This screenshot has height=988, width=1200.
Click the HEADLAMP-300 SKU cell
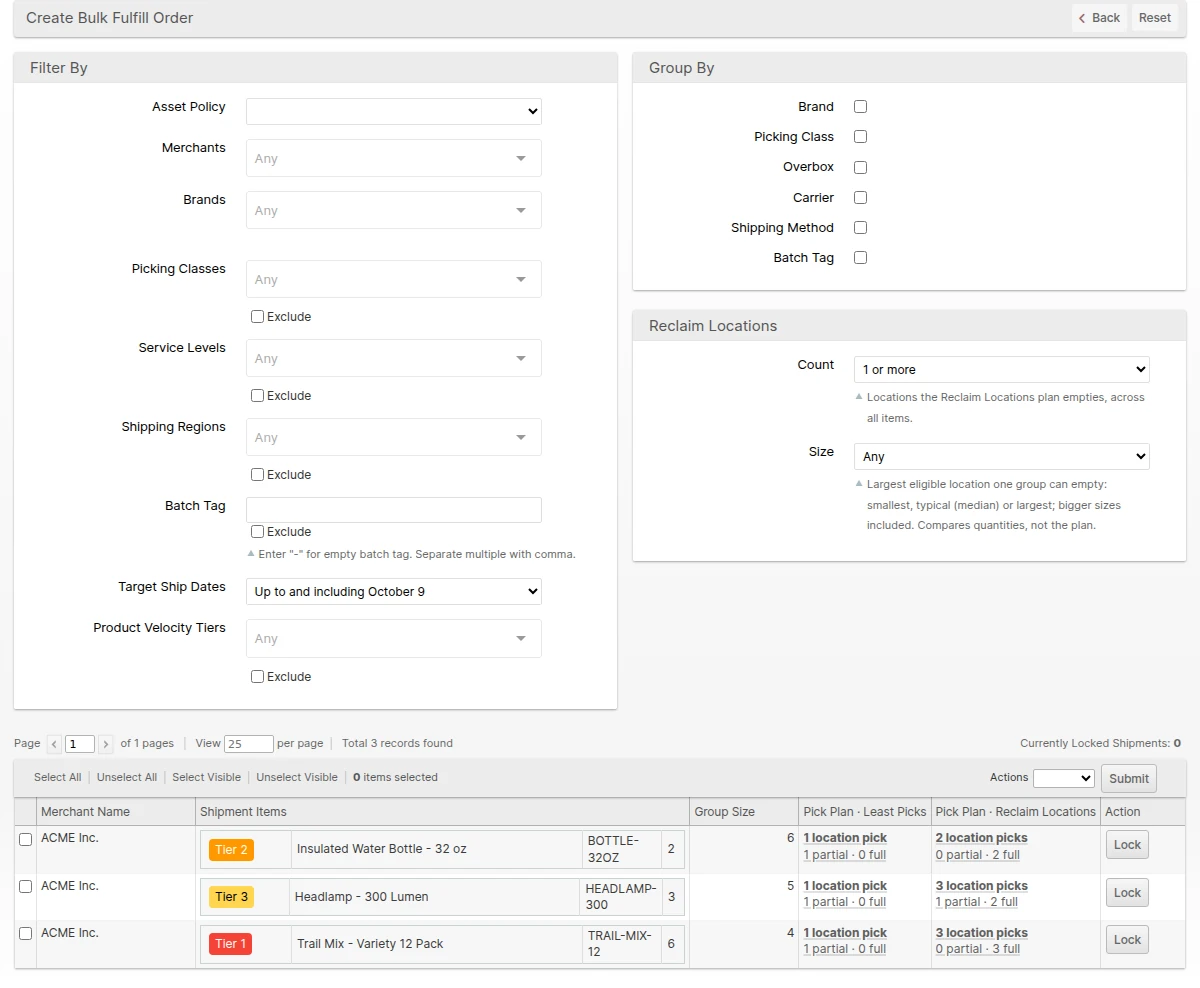(x=619, y=897)
